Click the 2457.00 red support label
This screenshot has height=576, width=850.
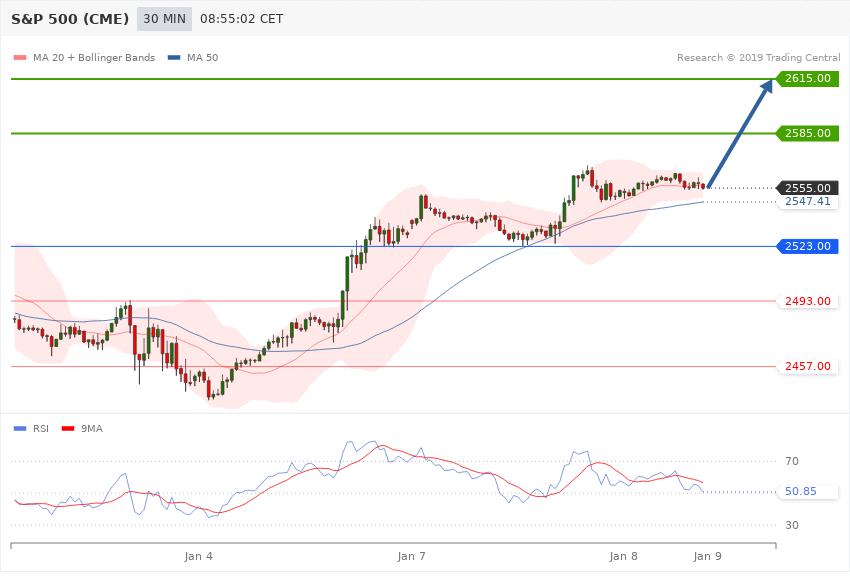tap(808, 366)
